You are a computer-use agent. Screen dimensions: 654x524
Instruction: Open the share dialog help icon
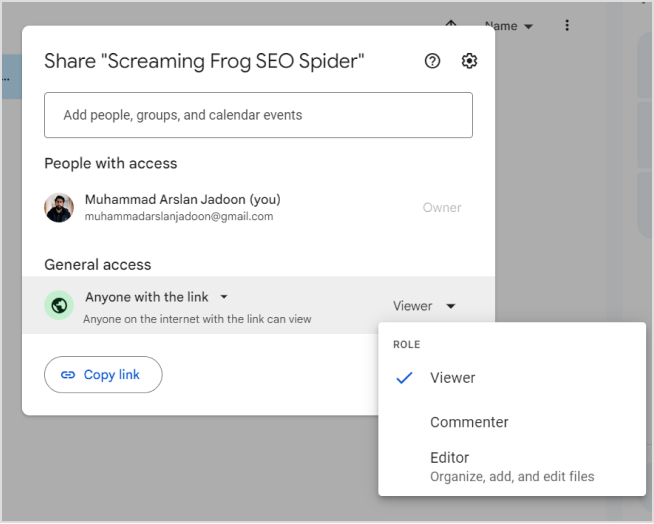tap(432, 61)
